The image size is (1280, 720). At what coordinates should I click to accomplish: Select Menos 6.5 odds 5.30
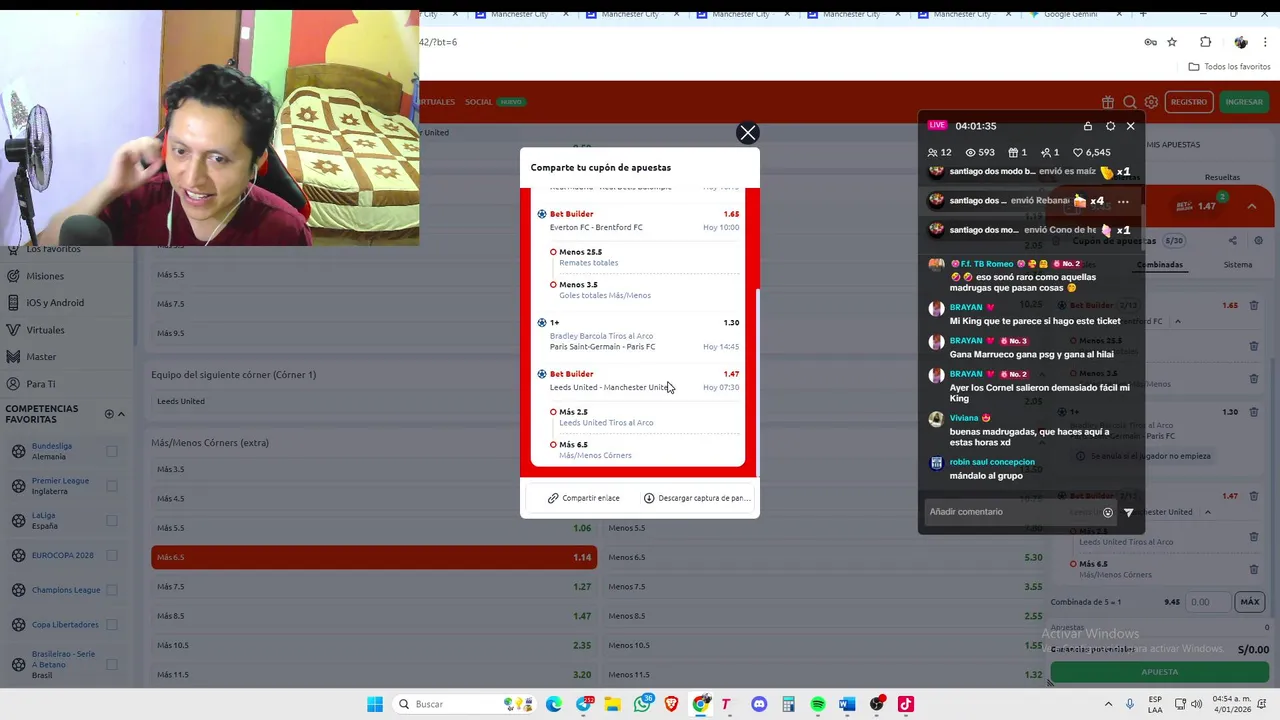tap(826, 557)
